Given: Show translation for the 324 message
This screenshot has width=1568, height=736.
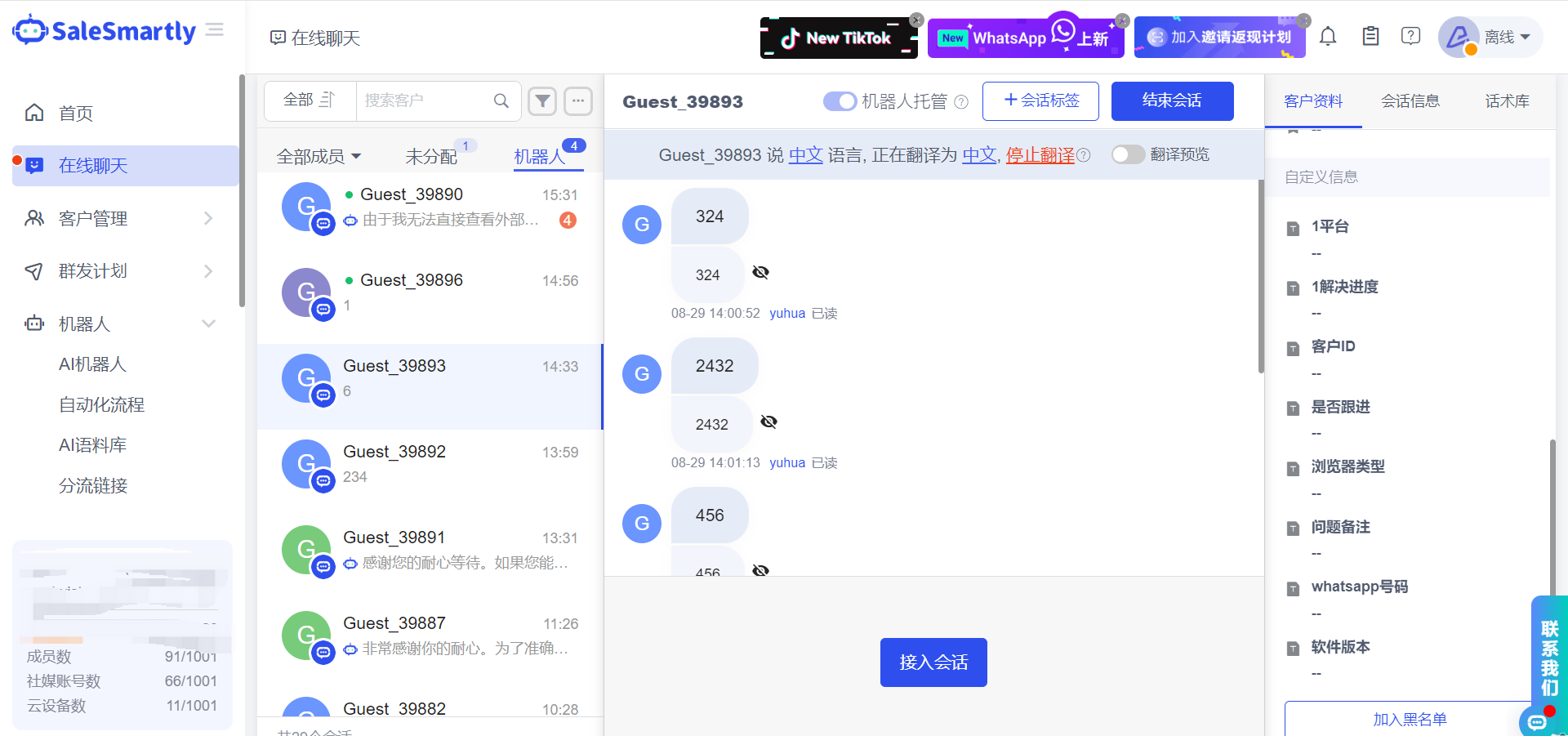Looking at the screenshot, I should (761, 272).
